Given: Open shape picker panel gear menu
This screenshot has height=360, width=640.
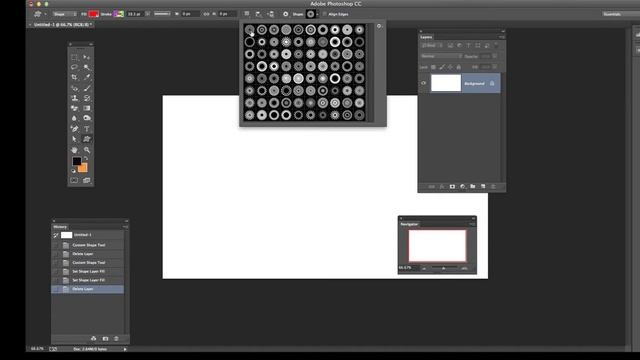Looking at the screenshot, I should tap(379, 26).
